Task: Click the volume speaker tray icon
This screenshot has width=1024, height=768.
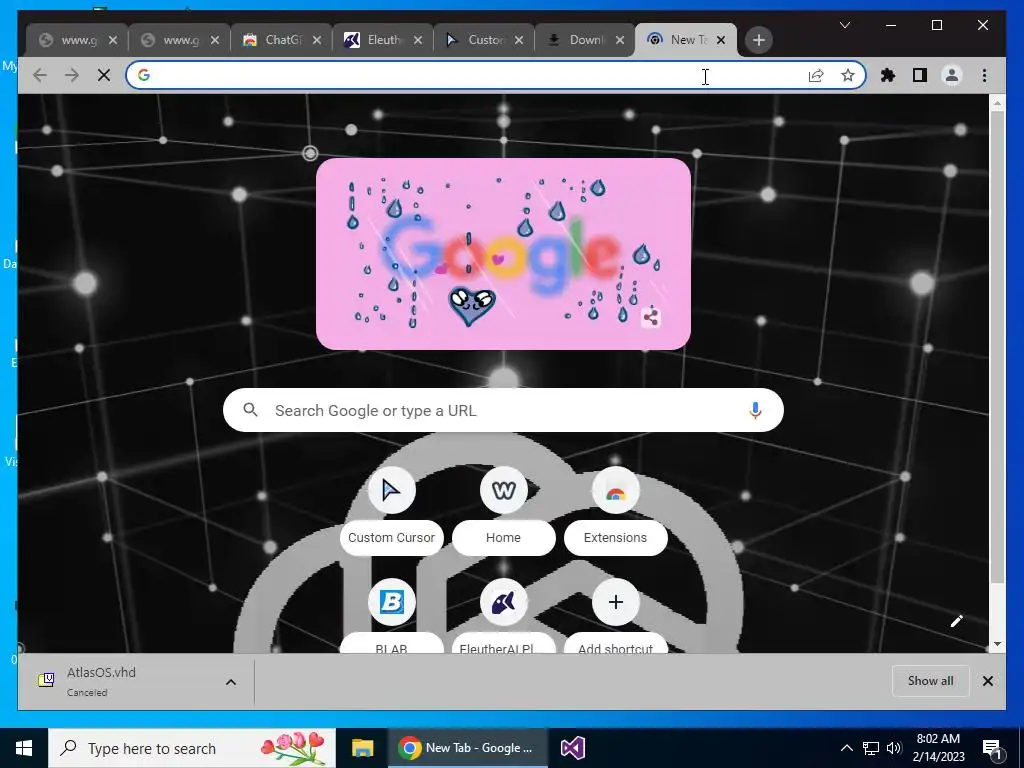Action: click(x=894, y=748)
